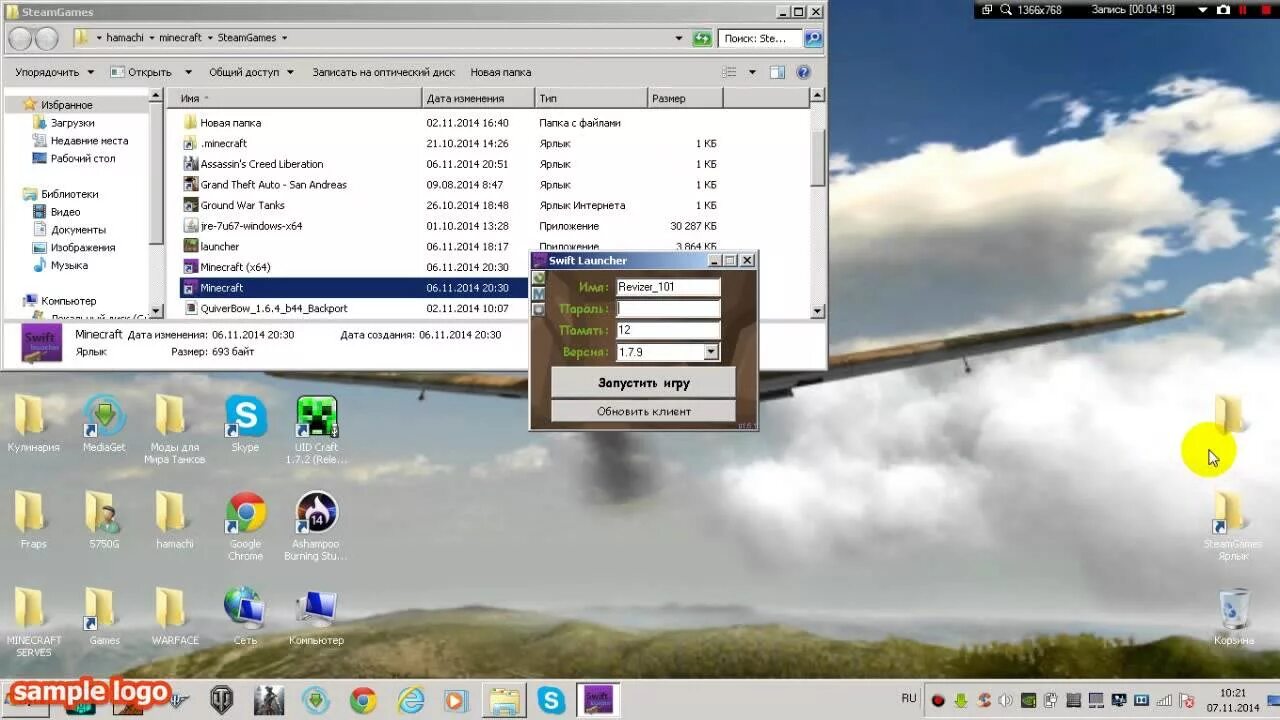The image size is (1280, 720).
Task: Click the green refresh icon in Swift Launcher
Action: point(538,277)
